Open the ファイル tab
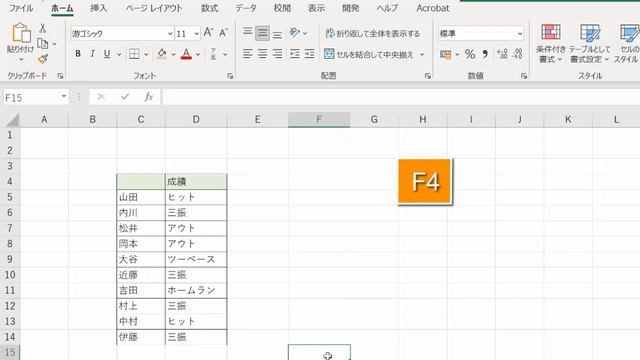This screenshot has width=640, height=360. click(21, 8)
